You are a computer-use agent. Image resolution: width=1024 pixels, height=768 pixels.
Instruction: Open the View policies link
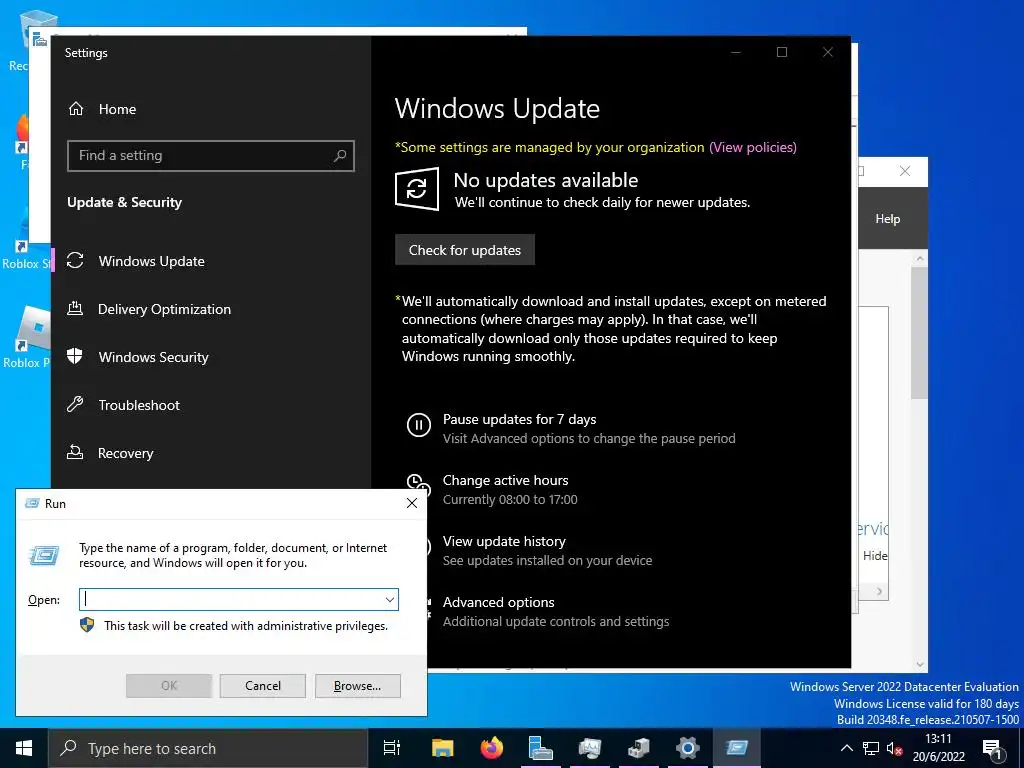click(753, 148)
